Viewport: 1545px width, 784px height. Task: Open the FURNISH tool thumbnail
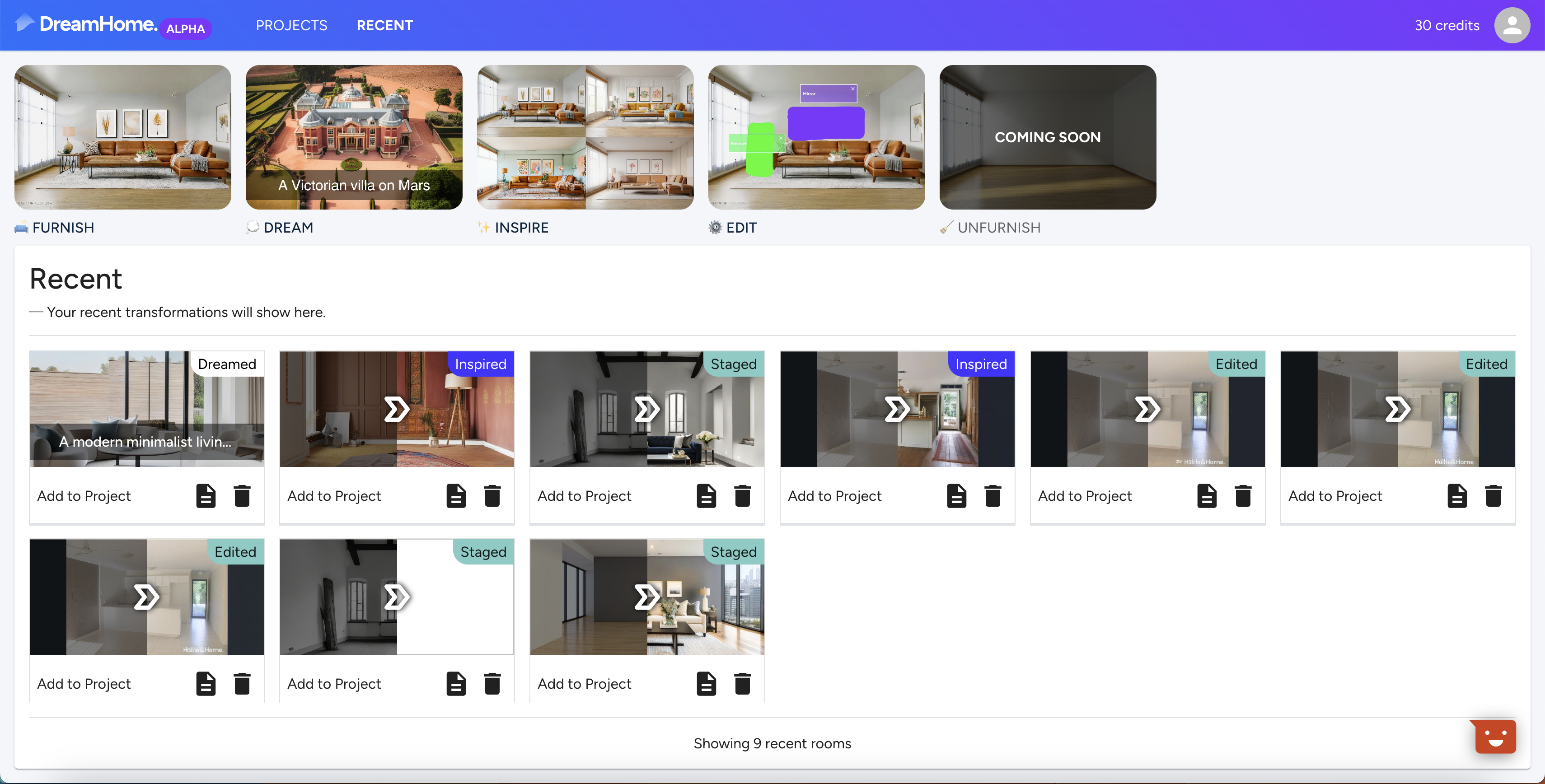(122, 137)
